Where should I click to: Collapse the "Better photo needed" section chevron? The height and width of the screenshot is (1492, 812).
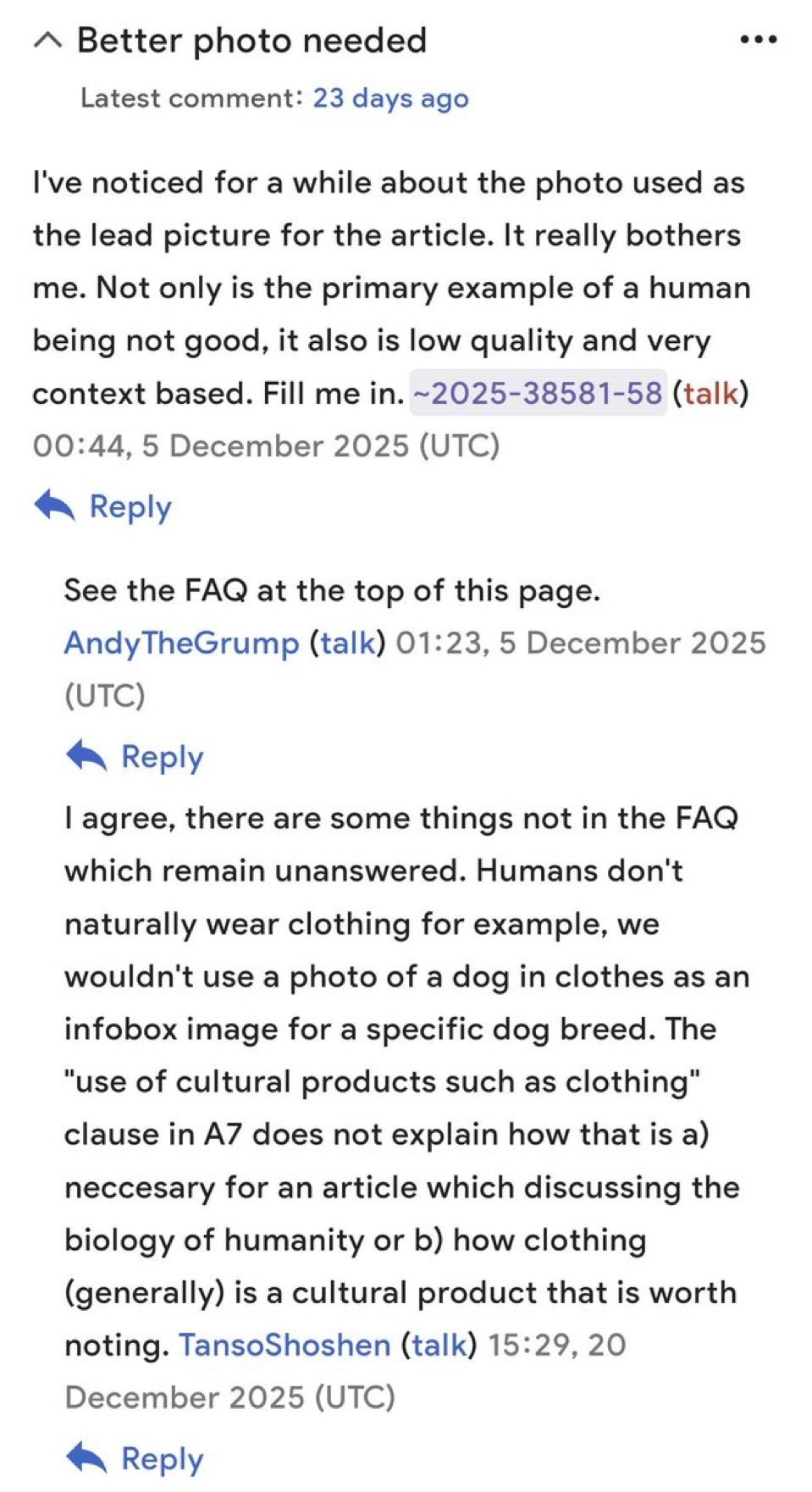[x=47, y=41]
